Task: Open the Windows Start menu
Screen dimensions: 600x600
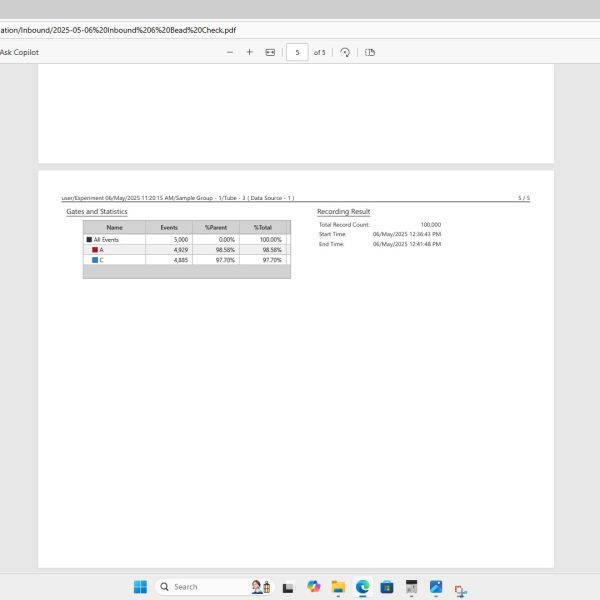Action: pos(140,587)
